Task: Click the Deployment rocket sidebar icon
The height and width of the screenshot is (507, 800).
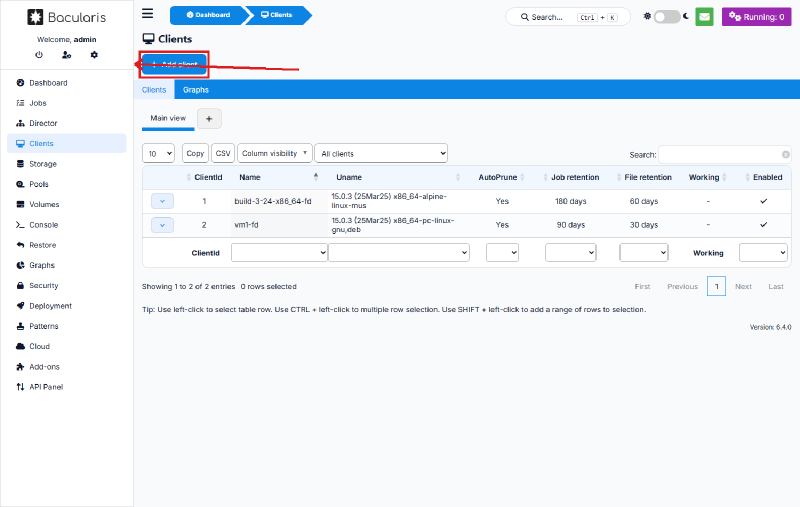Action: pyautogui.click(x=20, y=306)
